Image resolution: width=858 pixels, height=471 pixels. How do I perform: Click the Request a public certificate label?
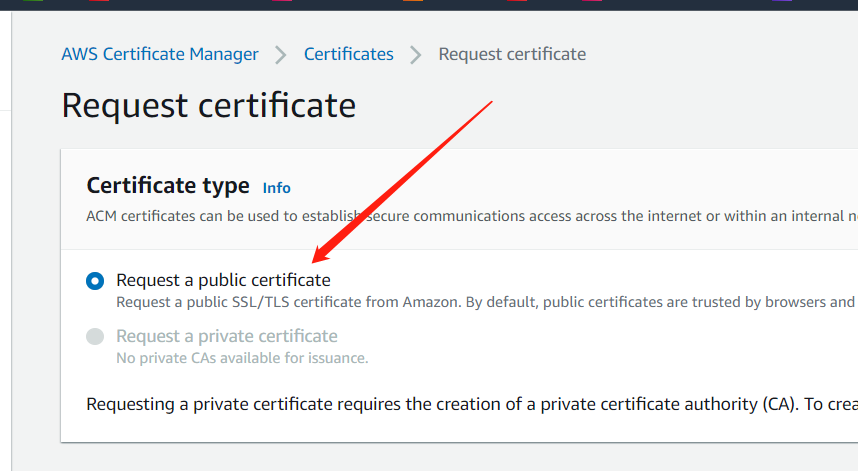[x=223, y=280]
